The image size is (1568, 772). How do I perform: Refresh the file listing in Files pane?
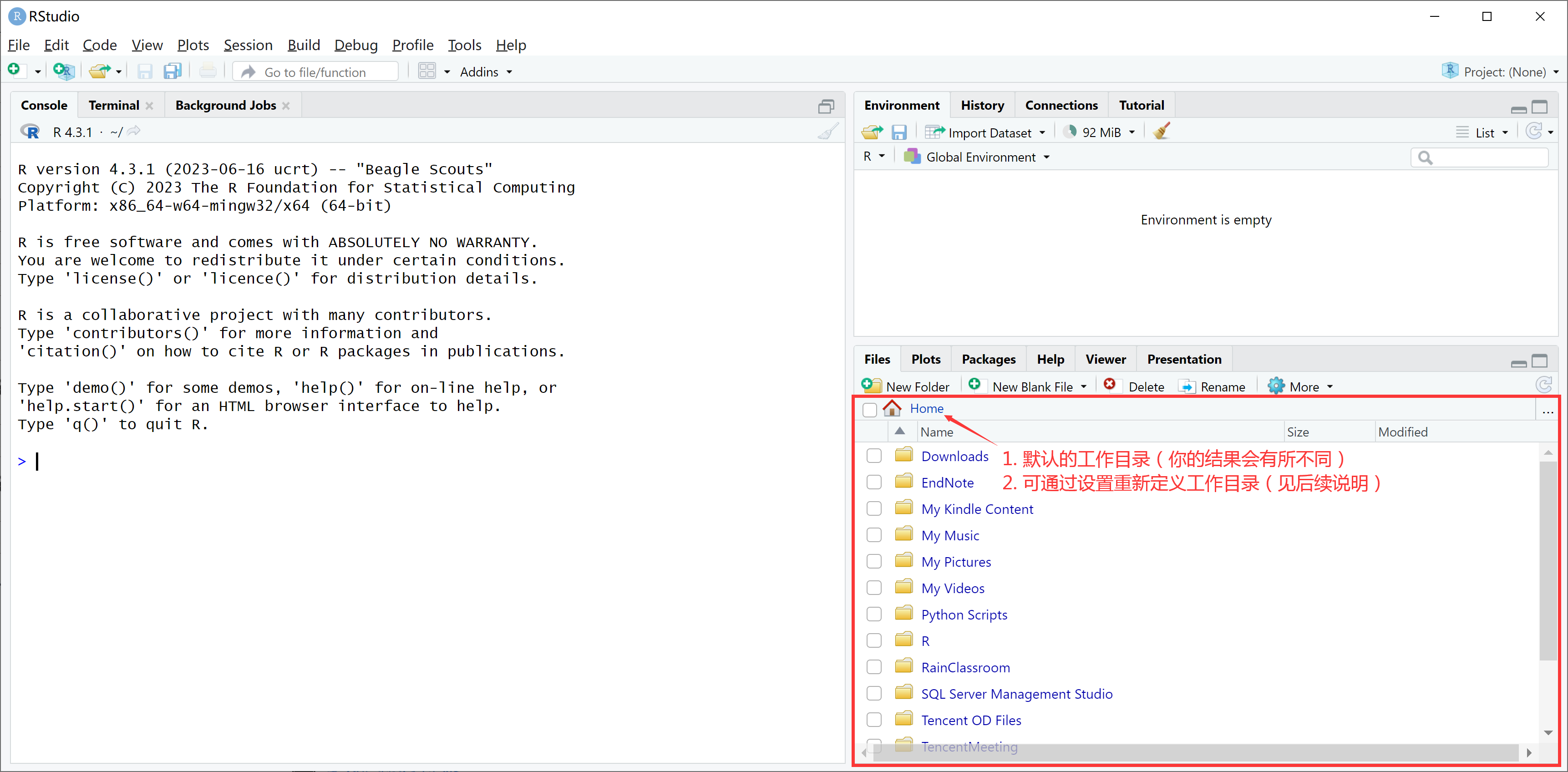coord(1543,385)
